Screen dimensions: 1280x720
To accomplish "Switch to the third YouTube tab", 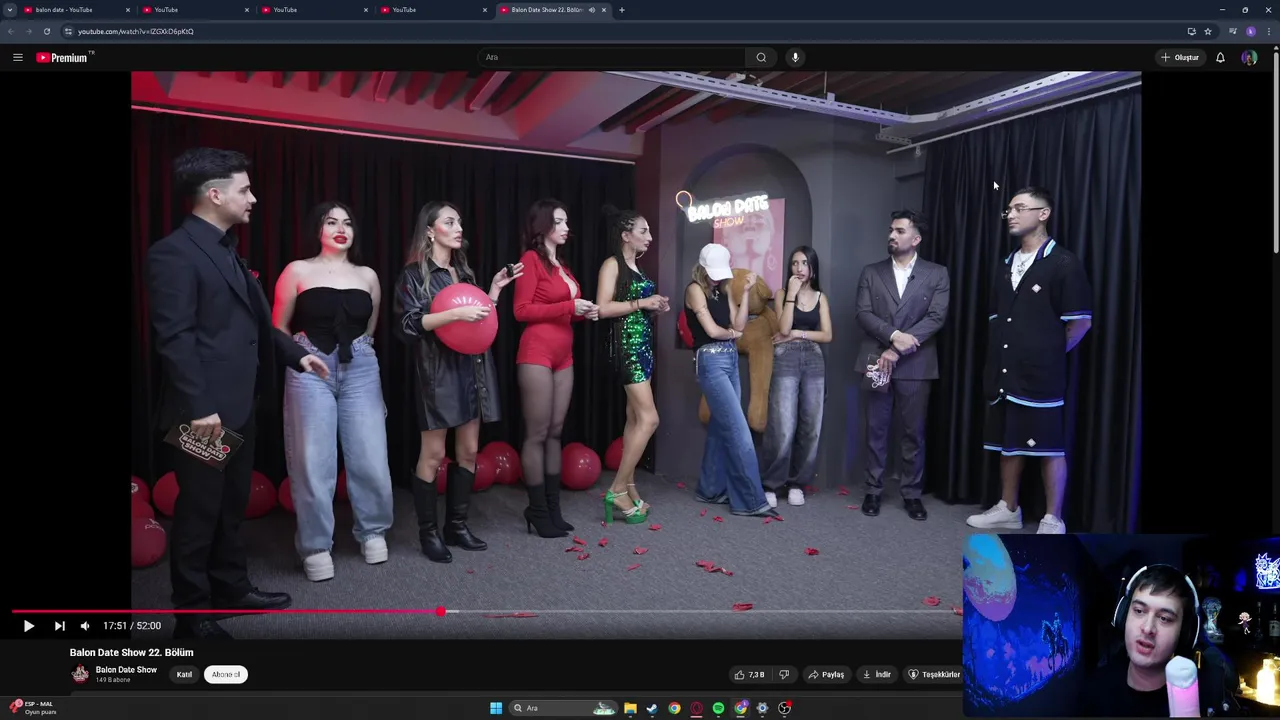I will pos(314,10).
